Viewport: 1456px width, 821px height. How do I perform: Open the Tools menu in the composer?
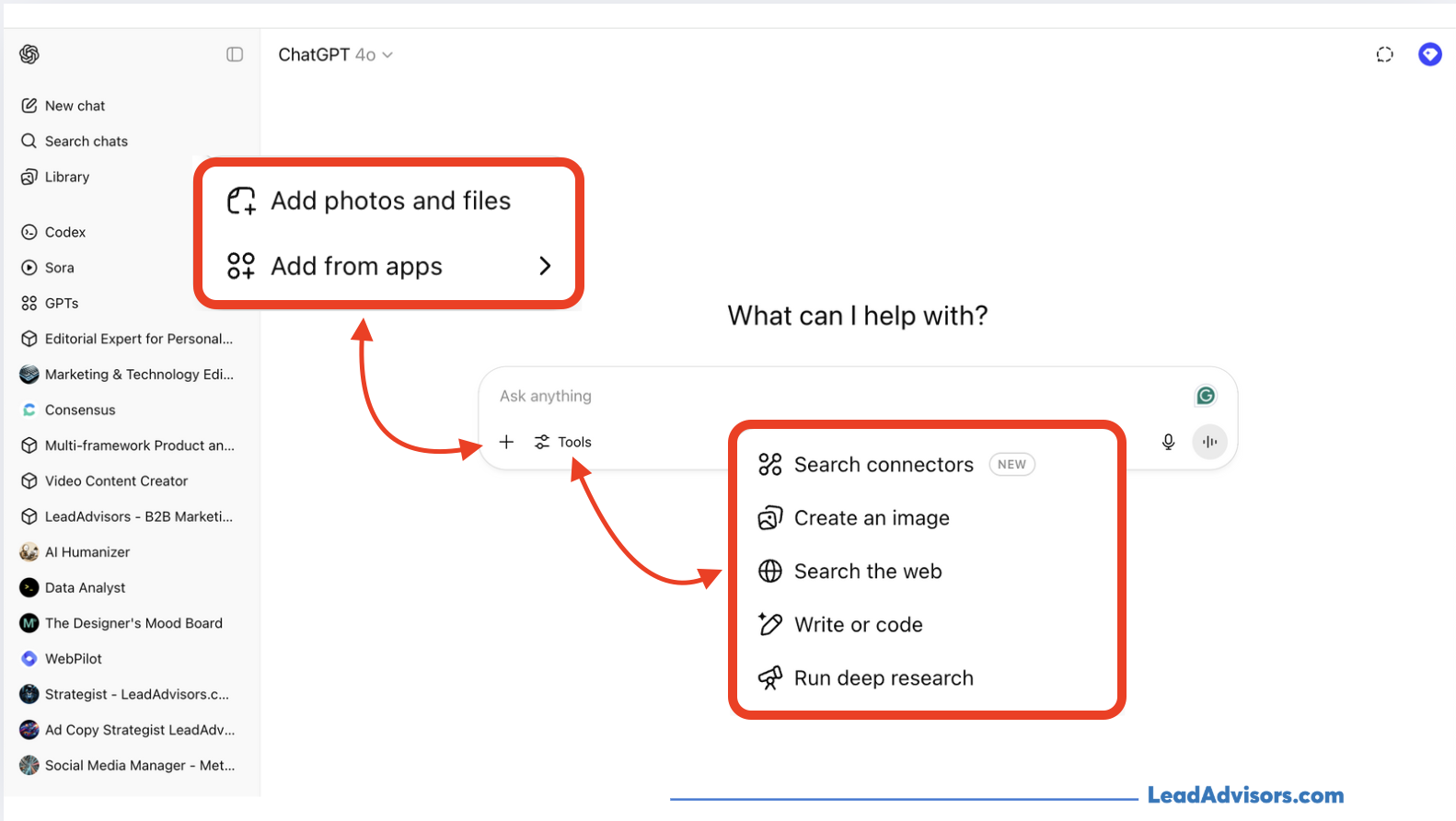pos(563,442)
